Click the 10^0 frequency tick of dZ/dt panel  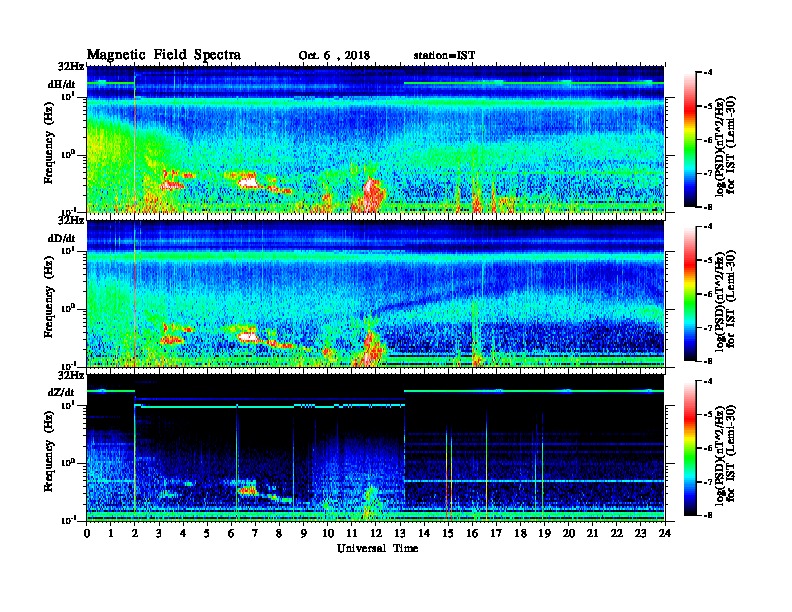69,462
